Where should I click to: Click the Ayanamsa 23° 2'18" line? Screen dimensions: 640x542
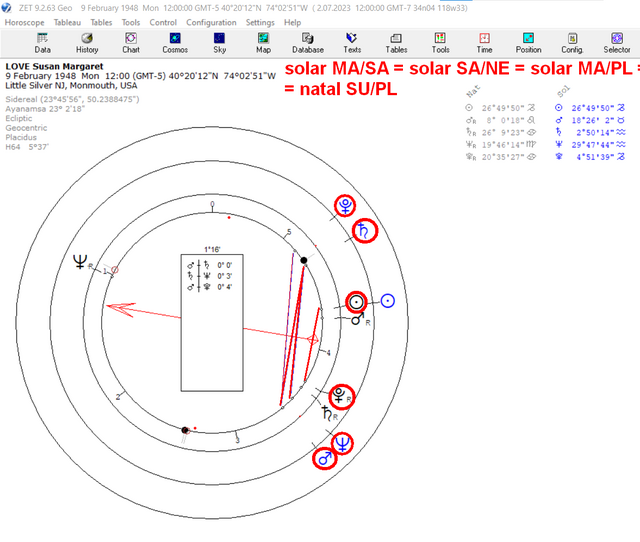(x=45, y=109)
